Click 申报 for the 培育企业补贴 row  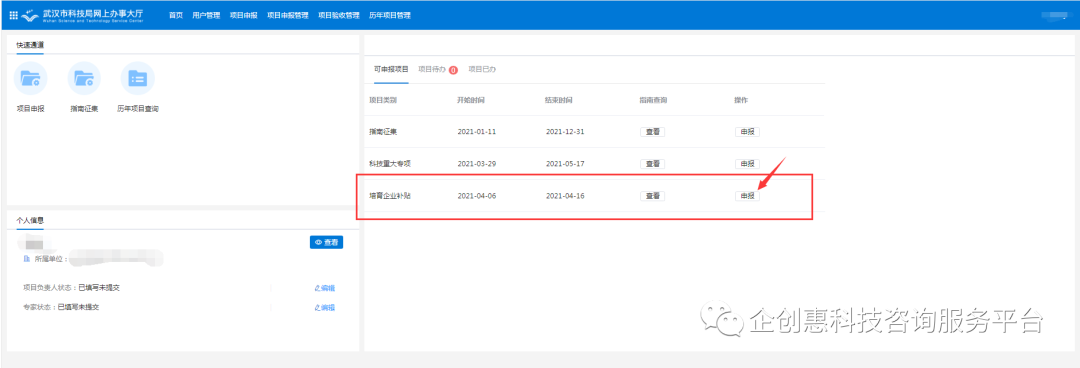click(x=747, y=196)
